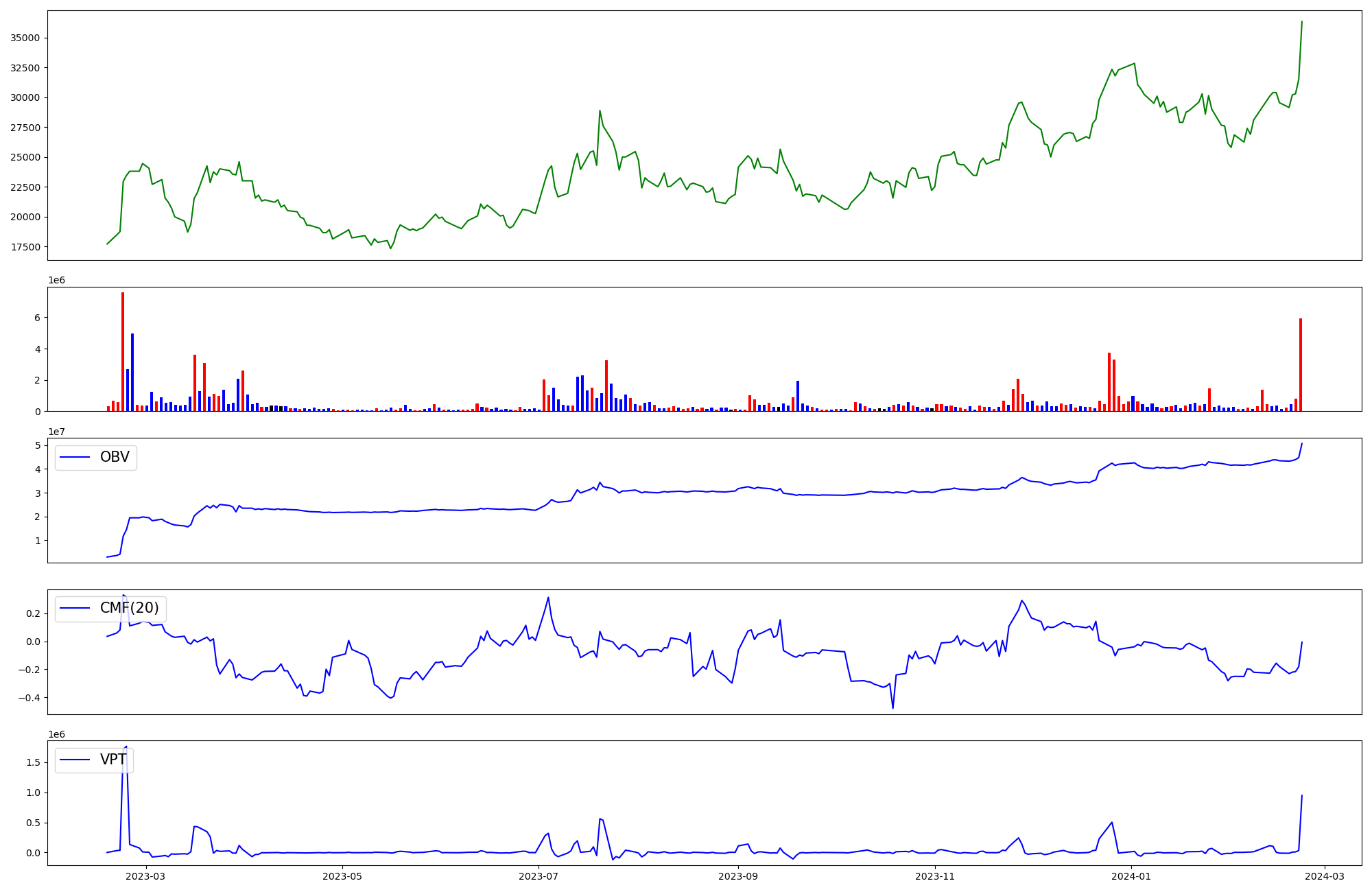Screen dimensions: 1372x892
Task: Click the 1.5 tick on the VPT axis
Action: click(x=32, y=762)
